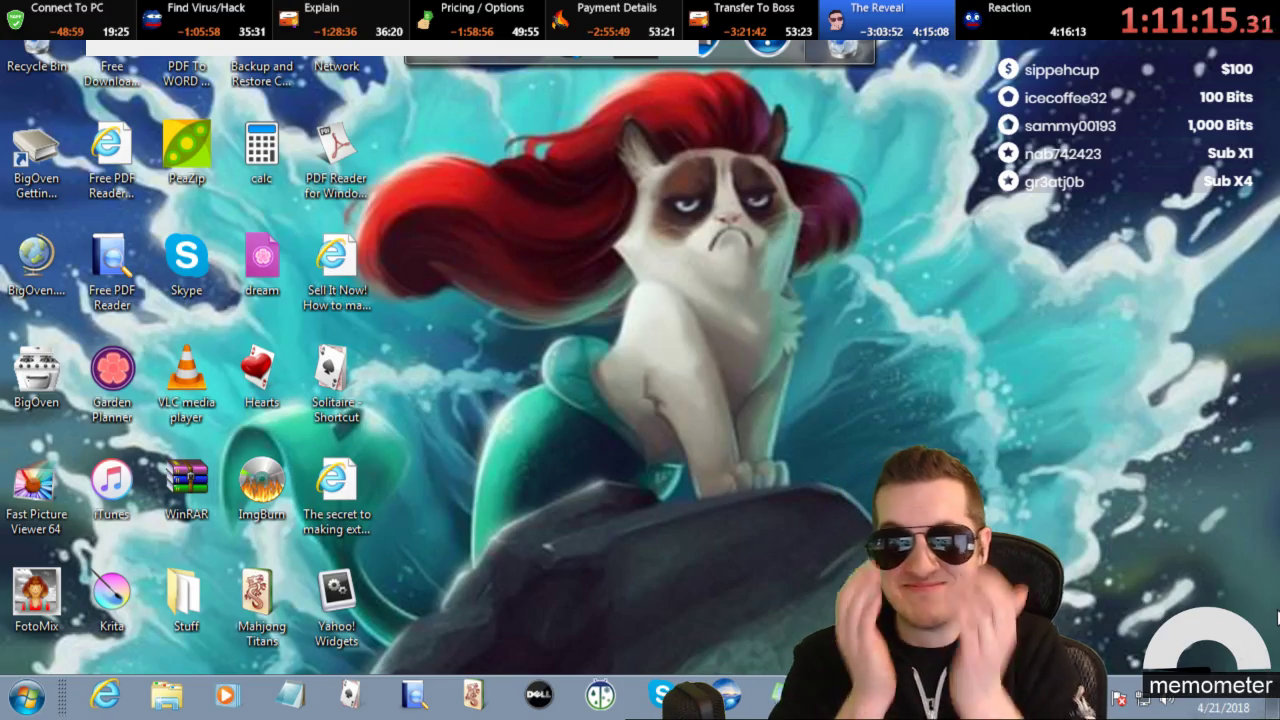Open the Solitaire - Shortcut icon
This screenshot has height=720, width=1280.
point(337,384)
